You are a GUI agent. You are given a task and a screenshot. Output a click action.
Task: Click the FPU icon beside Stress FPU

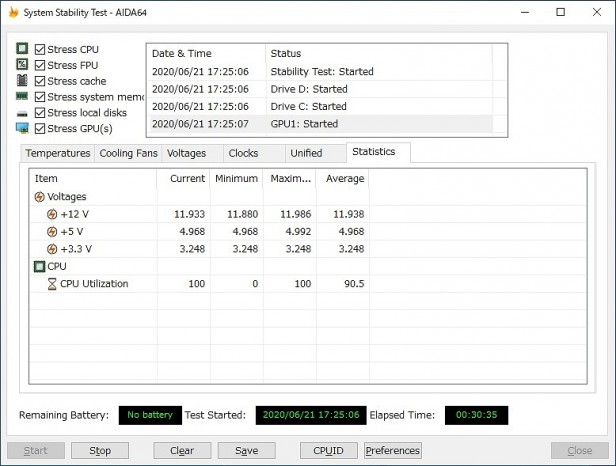click(x=22, y=65)
